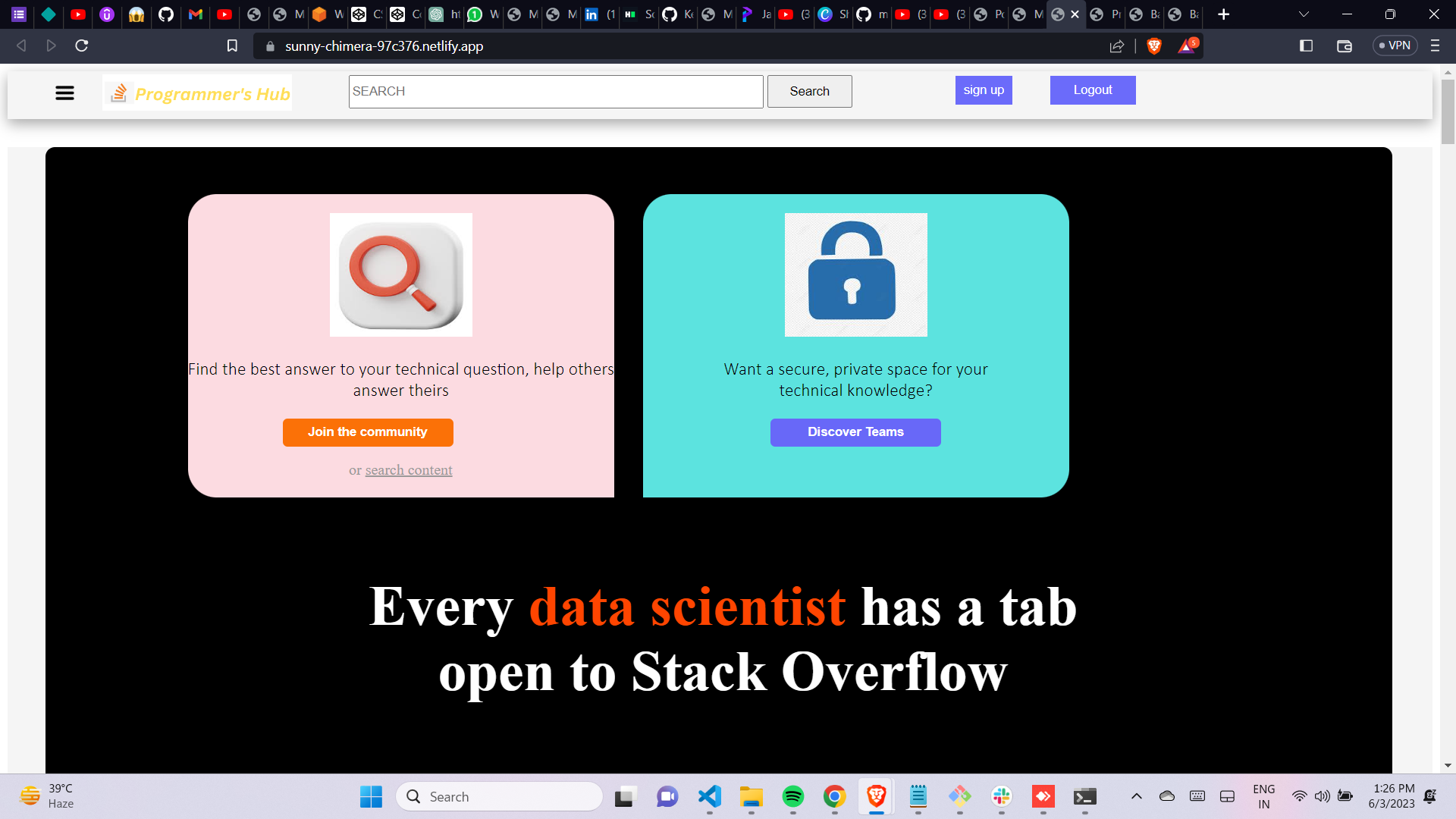Focus the SEARCH input field
Screen dimensions: 1456x819
point(556,91)
